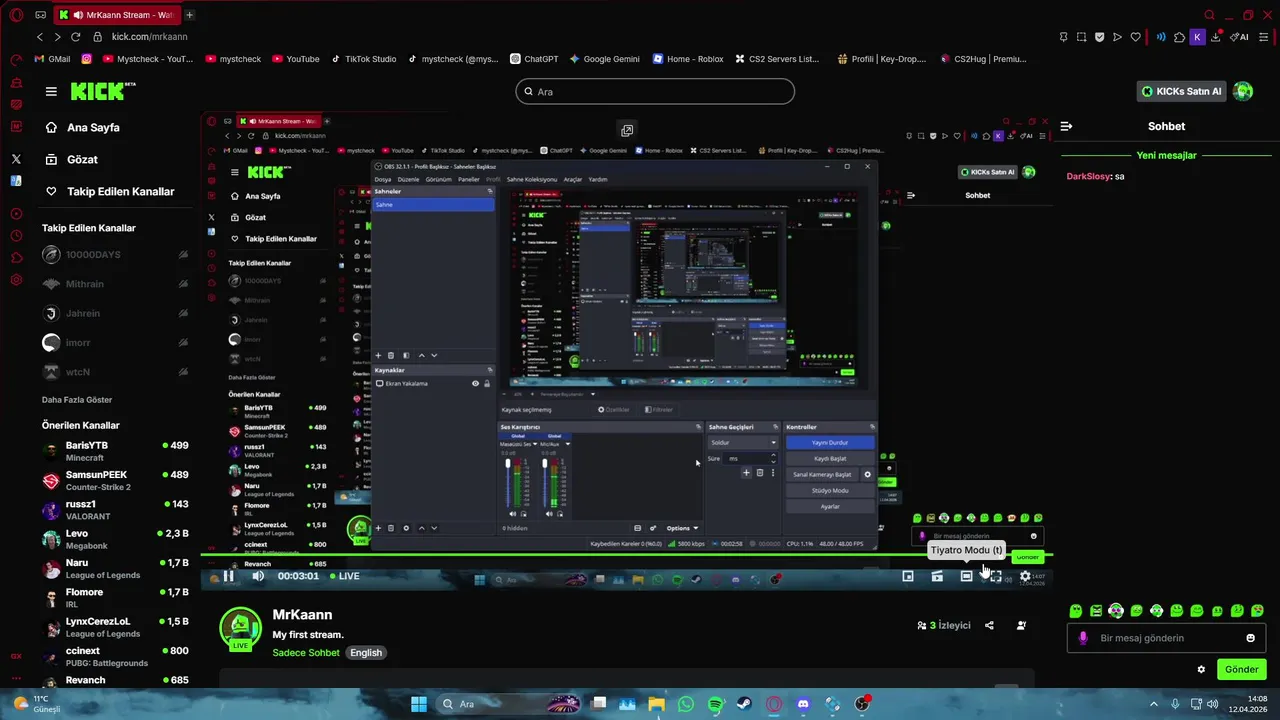Open Discord from the taskbar
Viewport: 1280px width, 720px height.
point(803,704)
